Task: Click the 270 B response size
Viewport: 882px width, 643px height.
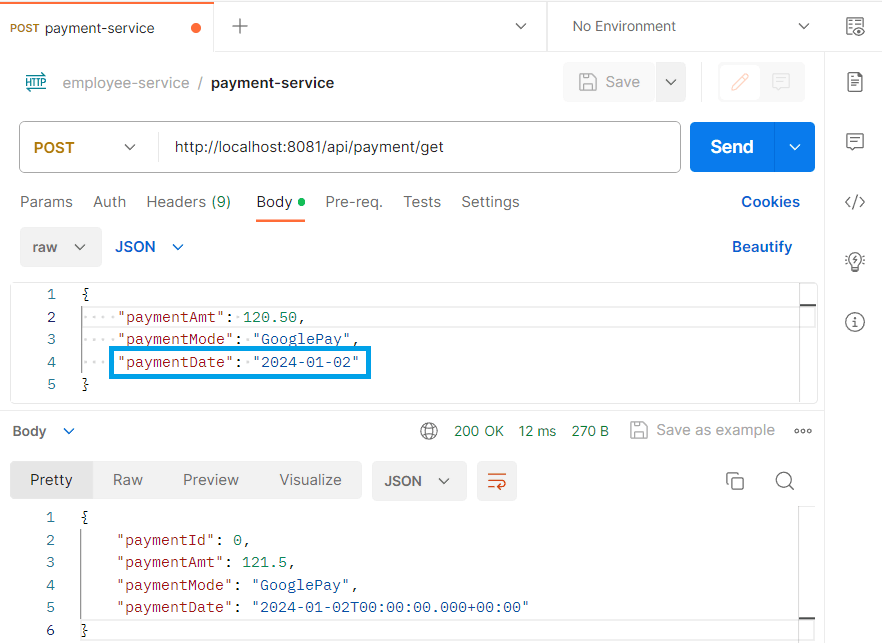Action: click(x=590, y=431)
